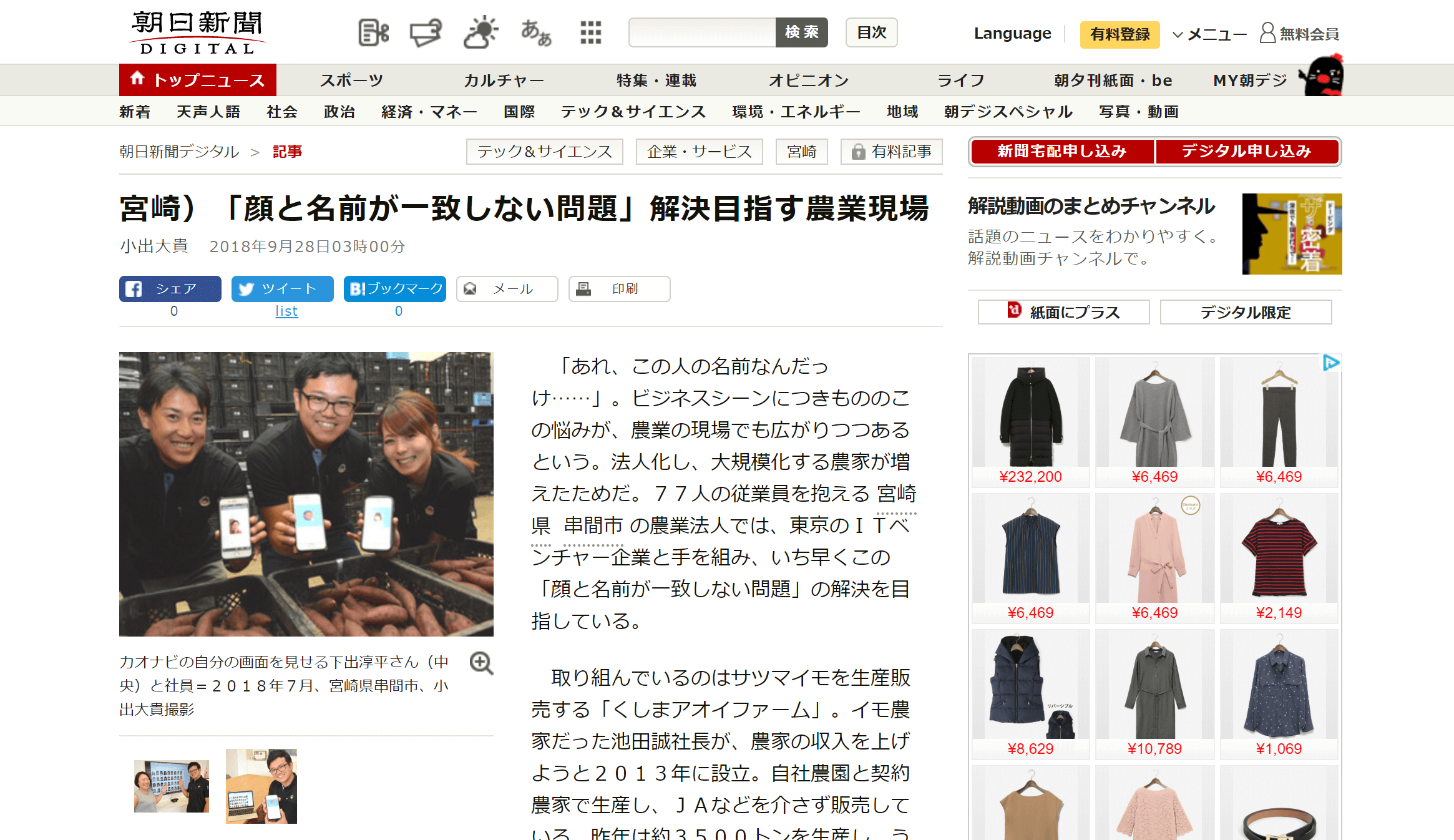
Task: Expand the メニュー dropdown
Action: (1209, 34)
